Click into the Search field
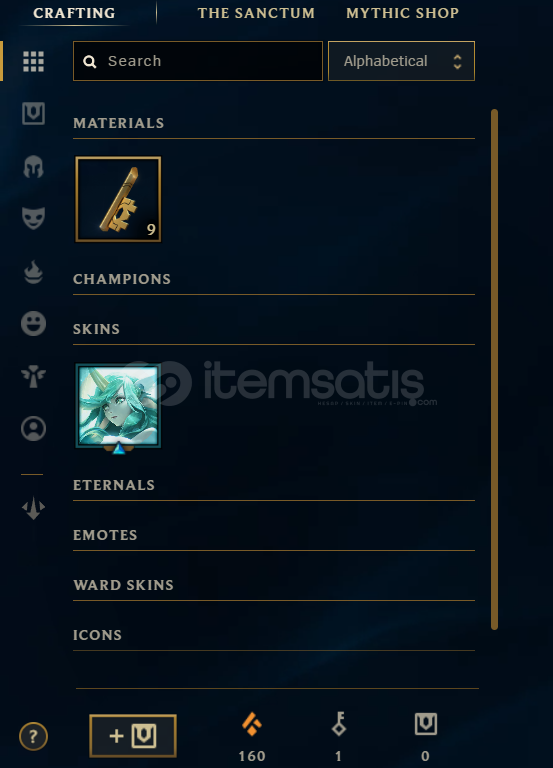 (x=198, y=61)
